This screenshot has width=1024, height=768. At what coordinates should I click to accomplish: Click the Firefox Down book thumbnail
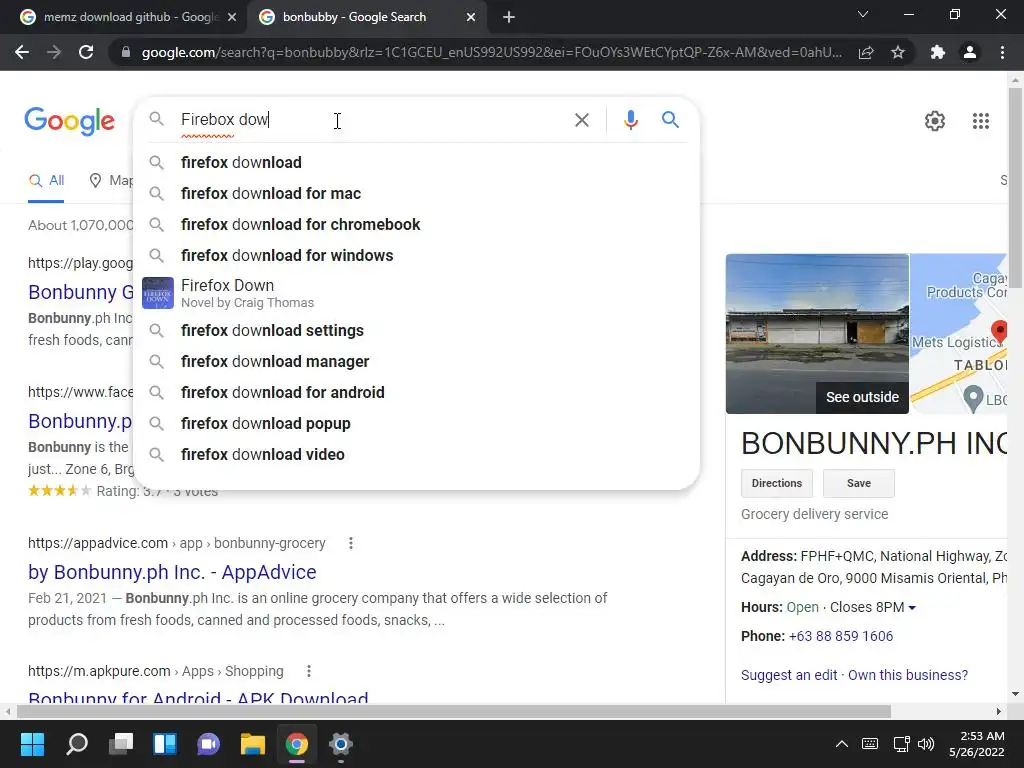pos(158,293)
